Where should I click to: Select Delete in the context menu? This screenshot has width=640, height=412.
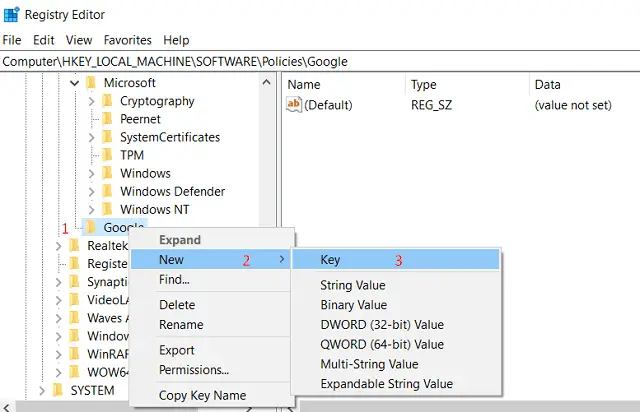(x=177, y=305)
